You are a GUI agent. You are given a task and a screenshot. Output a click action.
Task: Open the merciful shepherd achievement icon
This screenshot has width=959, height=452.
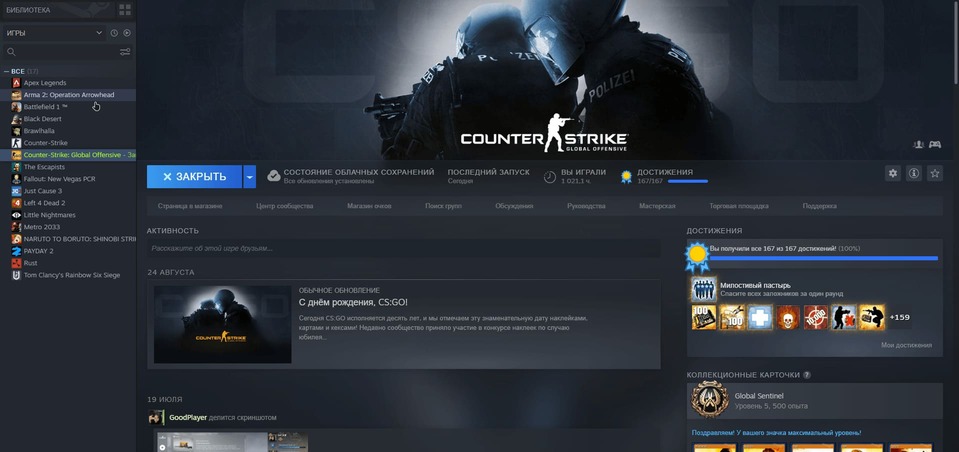[x=704, y=289]
